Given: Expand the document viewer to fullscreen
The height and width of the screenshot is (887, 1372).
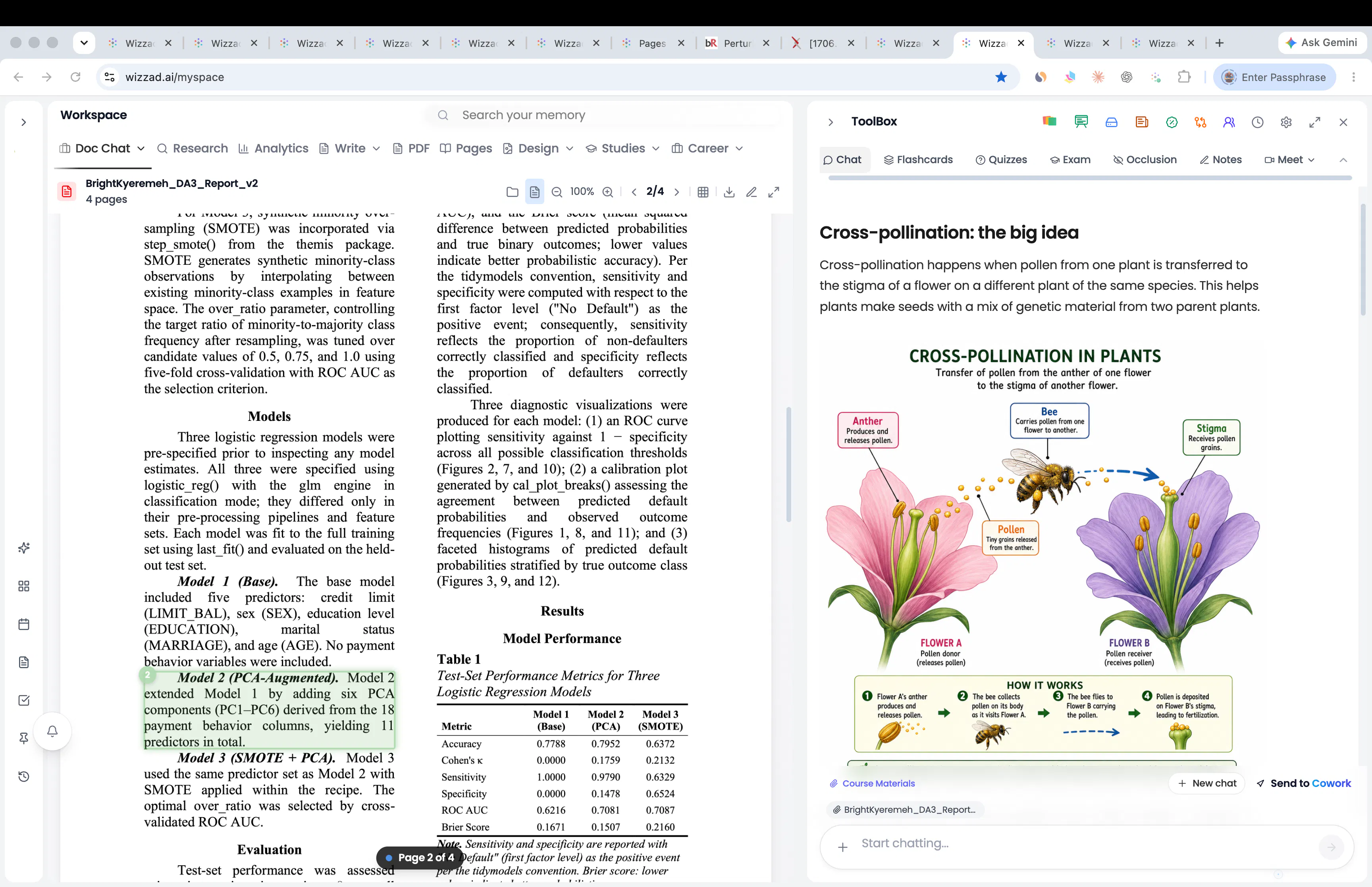Looking at the screenshot, I should click(x=774, y=192).
